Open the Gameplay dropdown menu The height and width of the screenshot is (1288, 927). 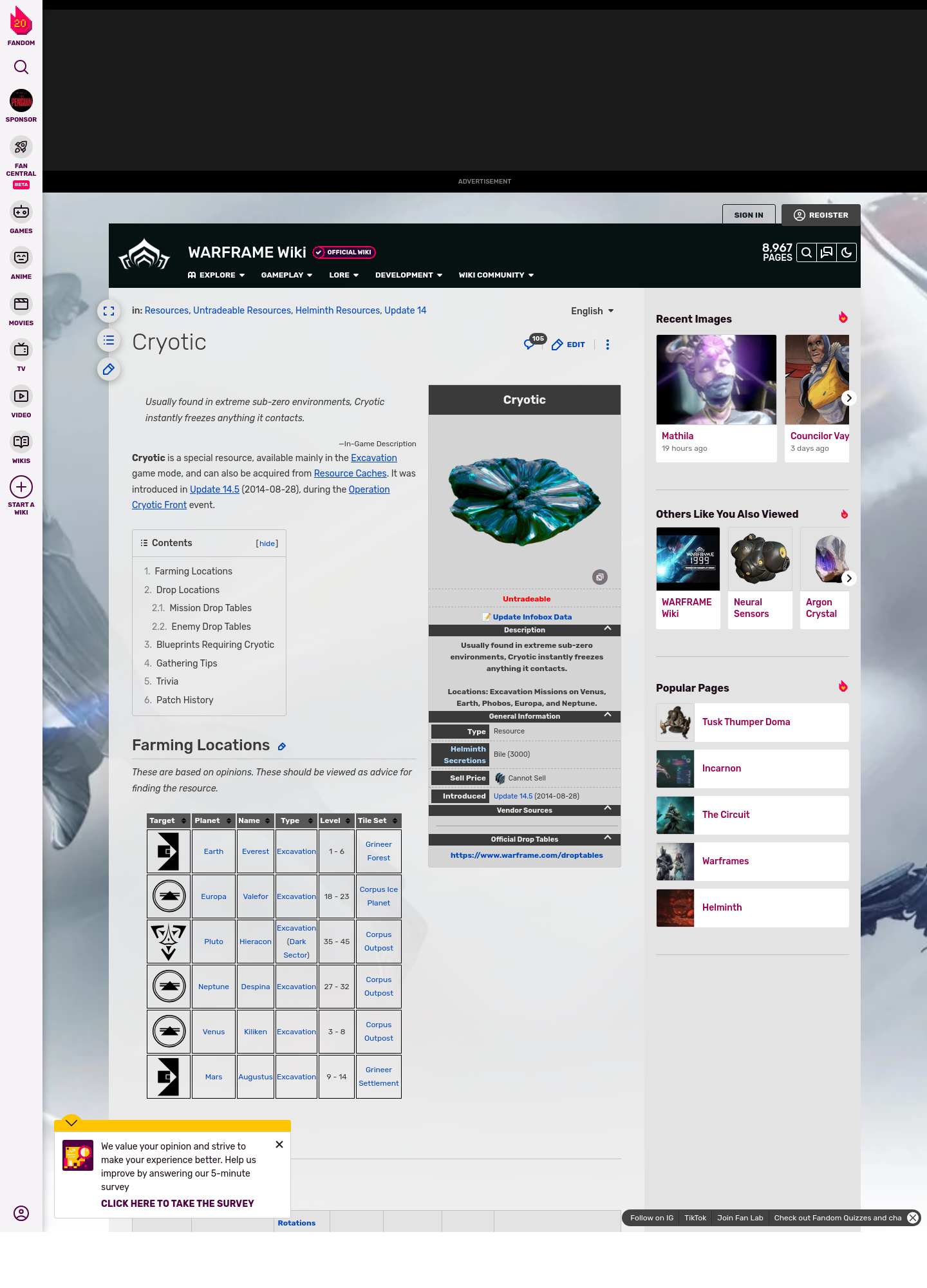point(286,275)
